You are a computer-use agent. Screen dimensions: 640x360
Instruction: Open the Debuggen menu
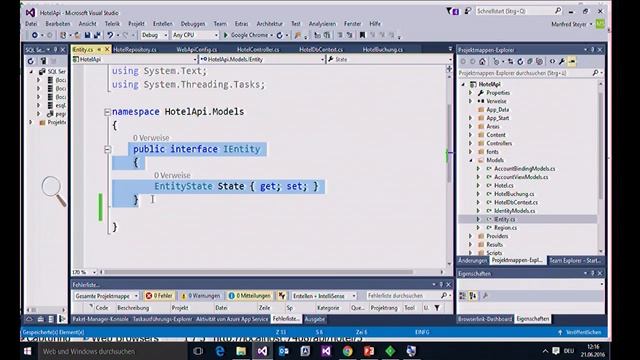(193, 24)
